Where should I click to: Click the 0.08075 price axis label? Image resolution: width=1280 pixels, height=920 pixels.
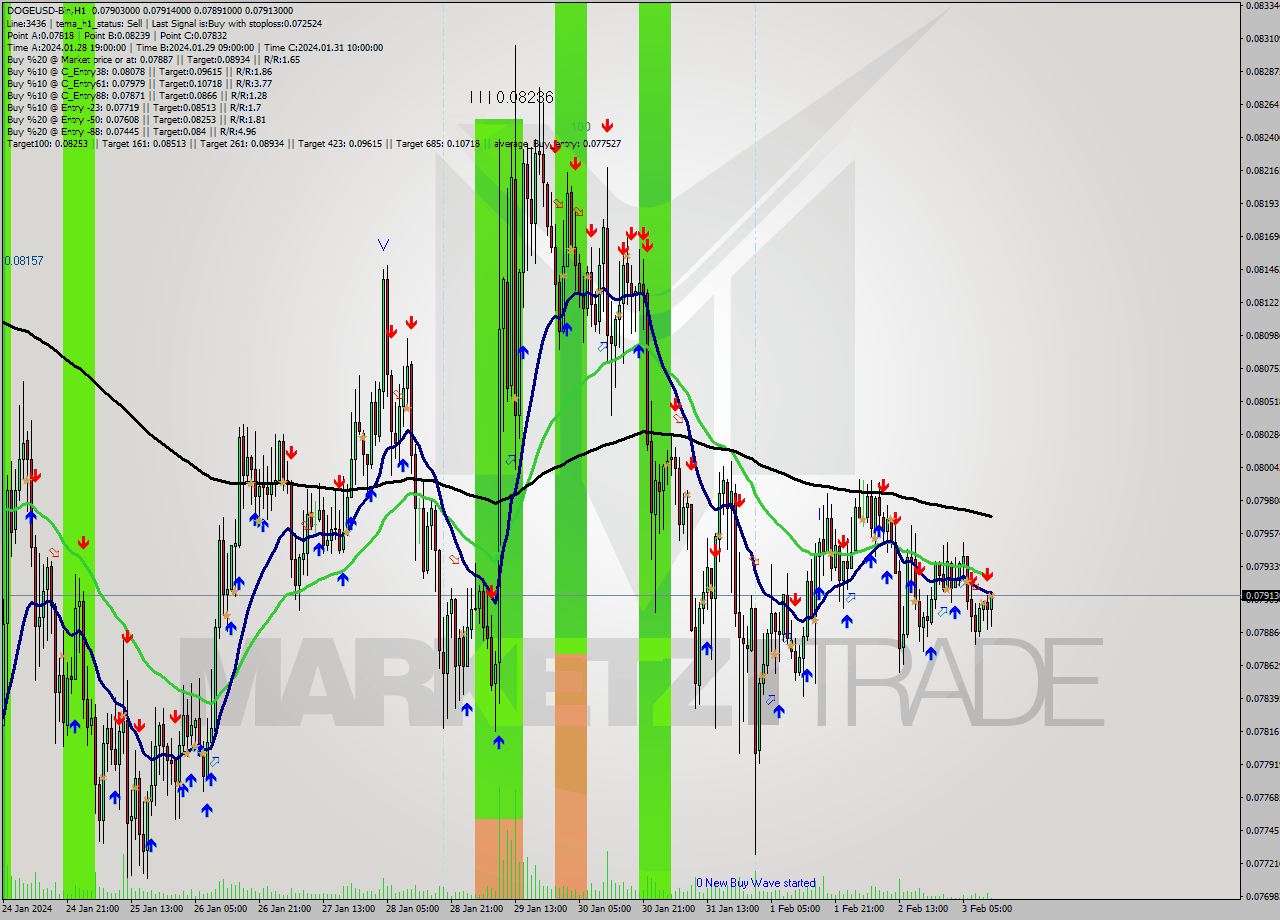[x=1262, y=368]
